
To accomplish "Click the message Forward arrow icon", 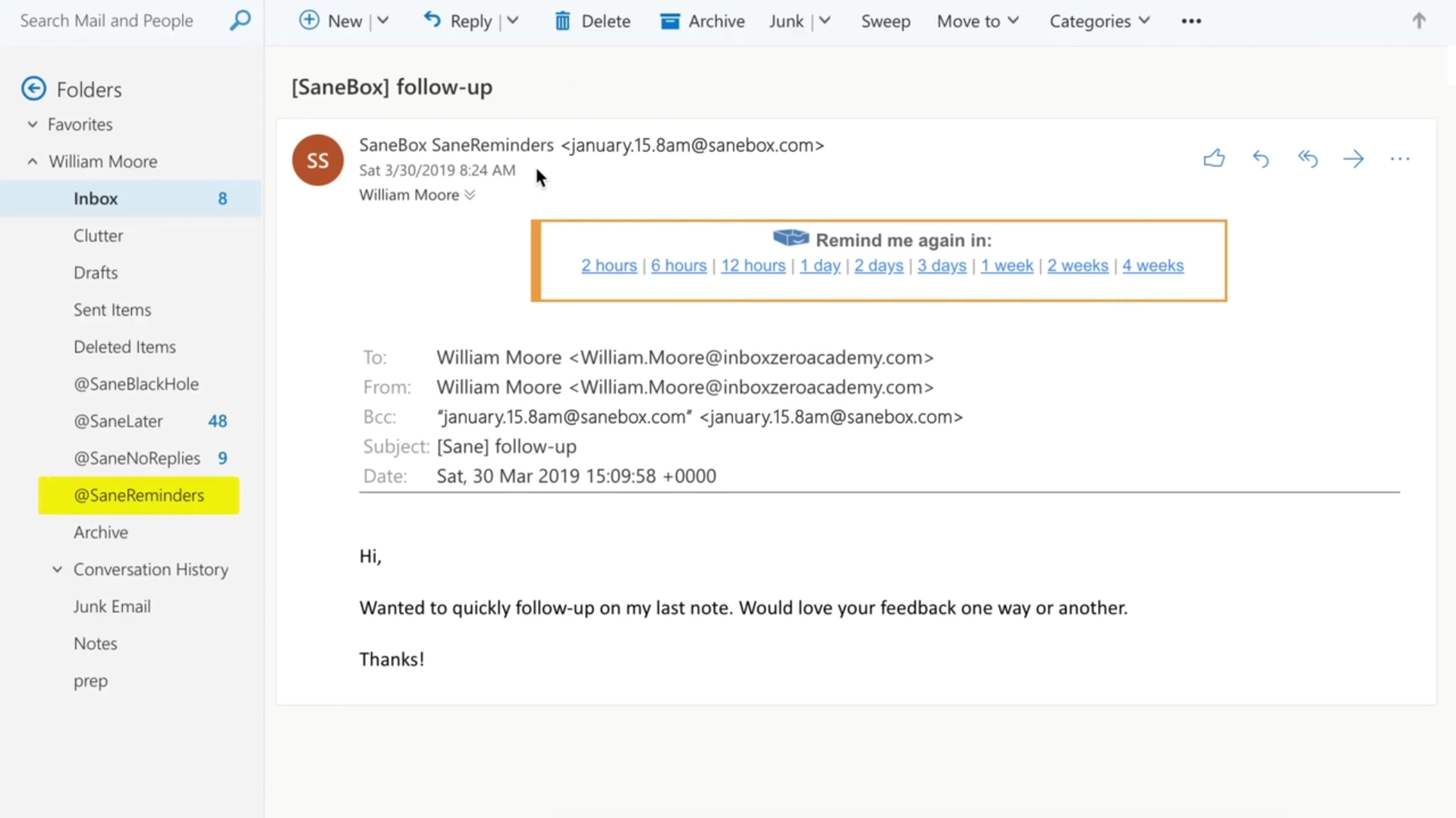I will (x=1354, y=159).
